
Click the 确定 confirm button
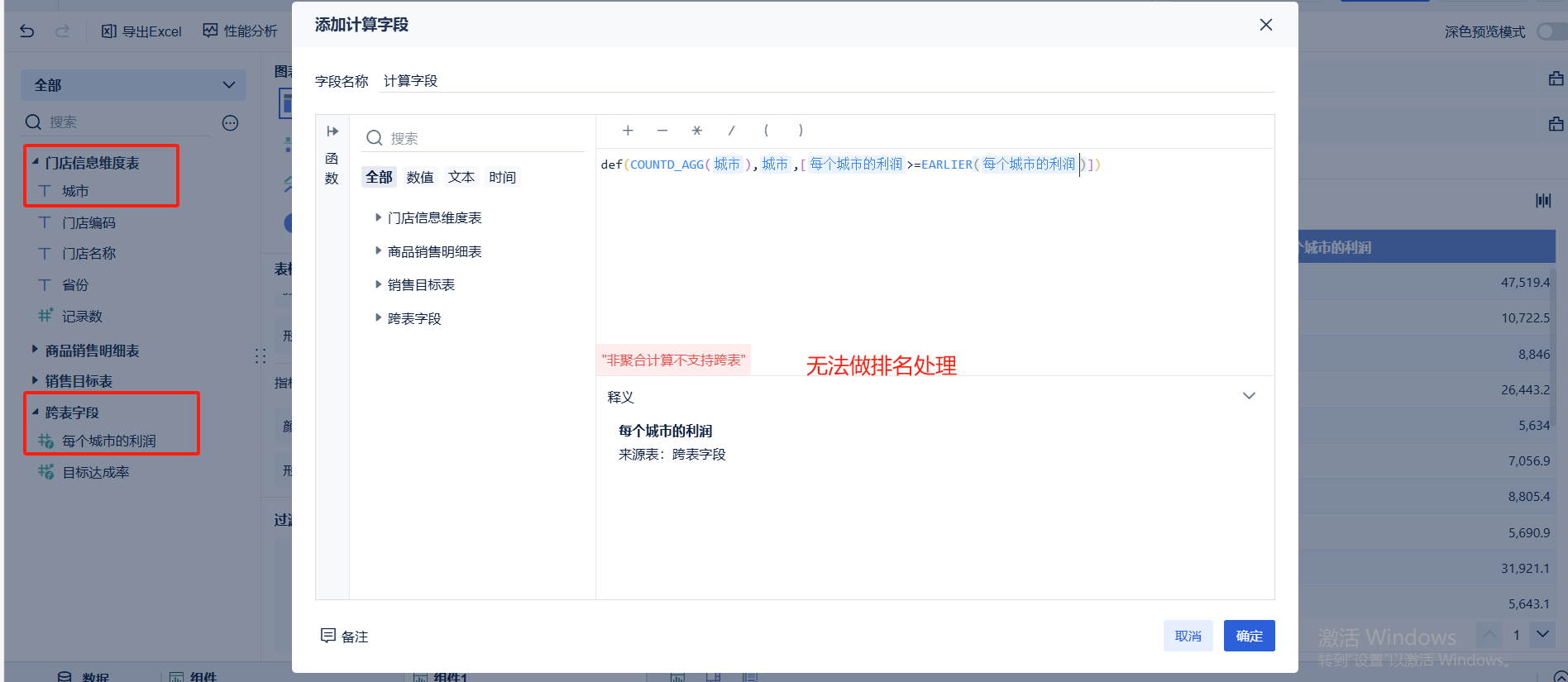[1249, 636]
